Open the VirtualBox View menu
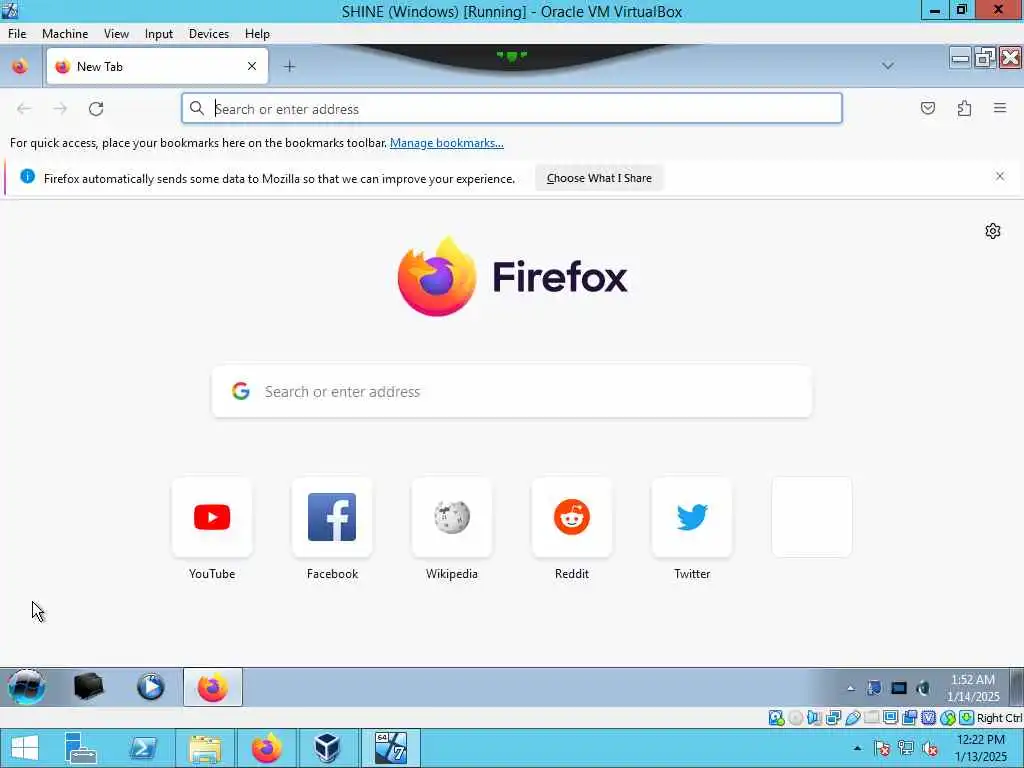Image resolution: width=1024 pixels, height=768 pixels. [116, 34]
